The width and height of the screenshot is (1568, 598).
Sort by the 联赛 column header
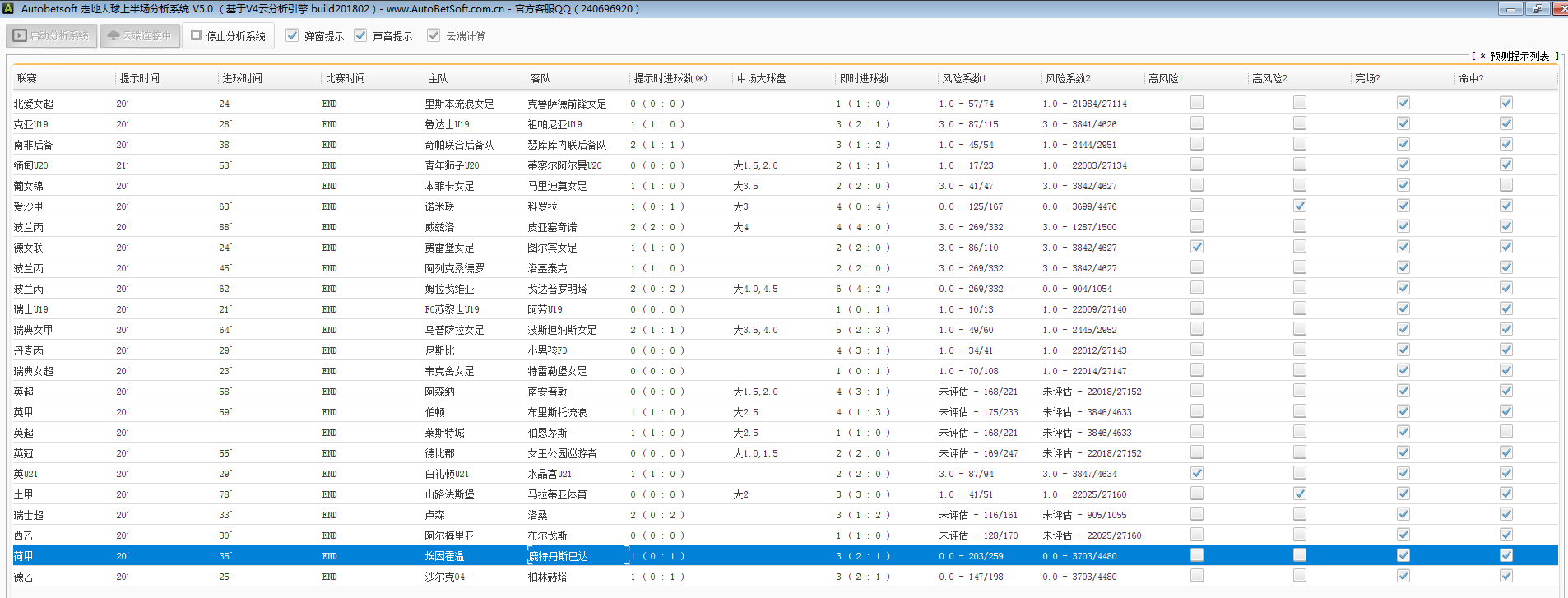(27, 78)
